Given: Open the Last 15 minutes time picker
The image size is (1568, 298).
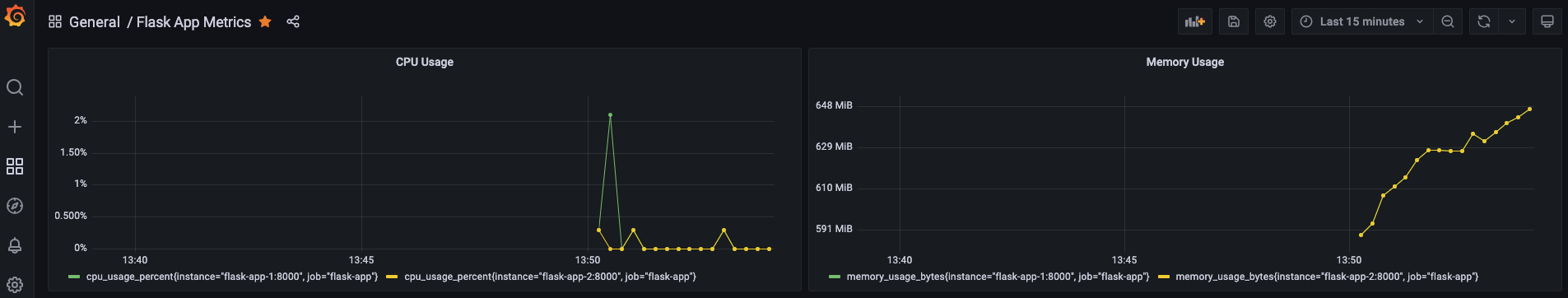Looking at the screenshot, I should click(1361, 21).
